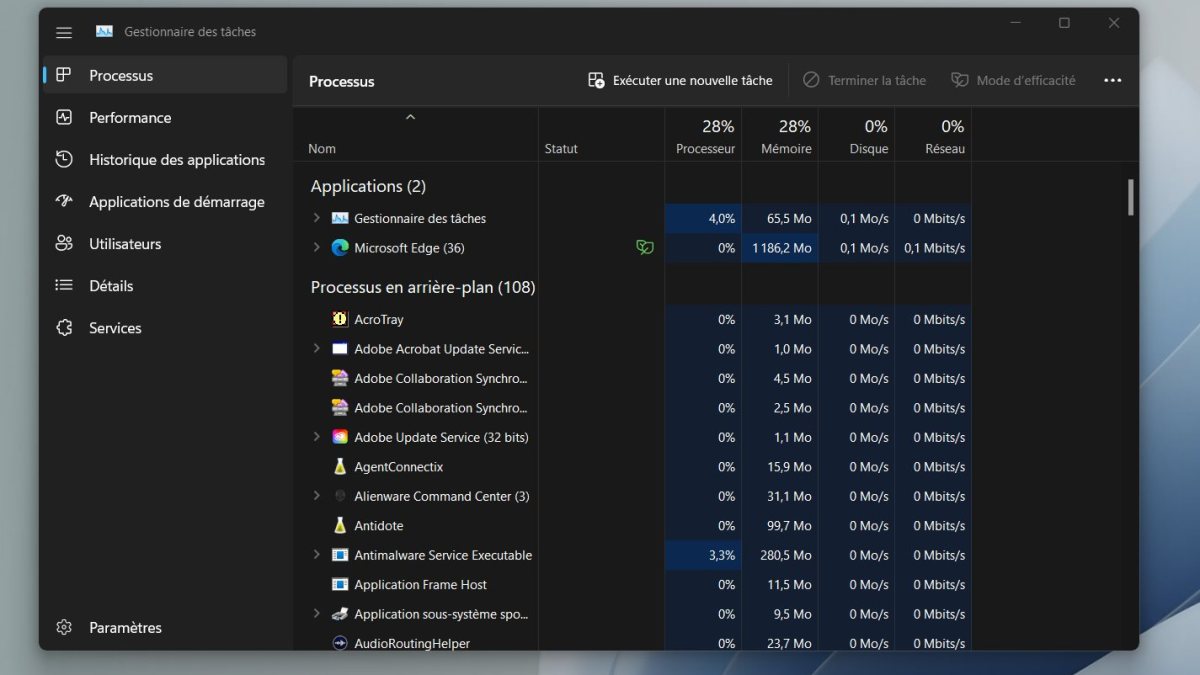Click the Utilisateurs sidebar icon

64,243
